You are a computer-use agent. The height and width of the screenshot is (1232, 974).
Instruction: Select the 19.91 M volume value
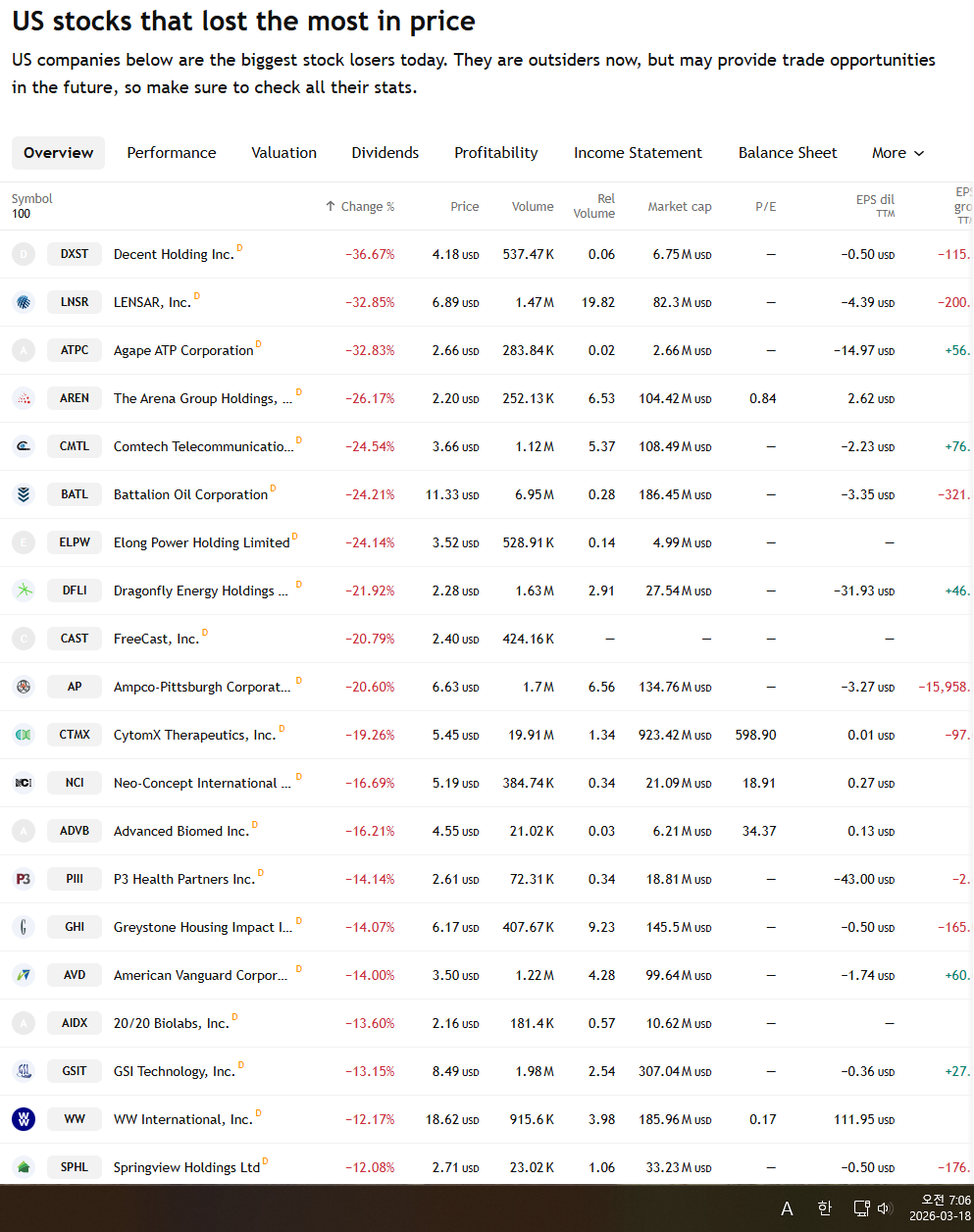click(x=531, y=735)
